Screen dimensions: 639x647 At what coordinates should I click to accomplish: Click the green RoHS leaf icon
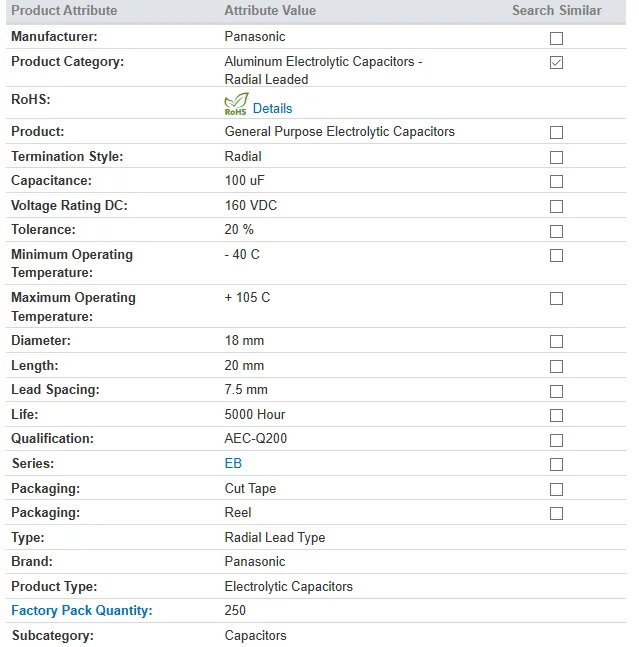click(236, 104)
